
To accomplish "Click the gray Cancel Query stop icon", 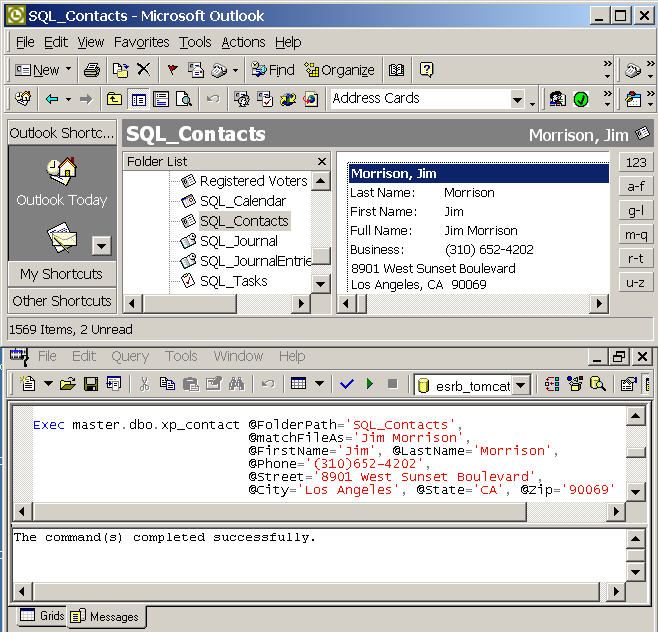I will click(x=392, y=384).
